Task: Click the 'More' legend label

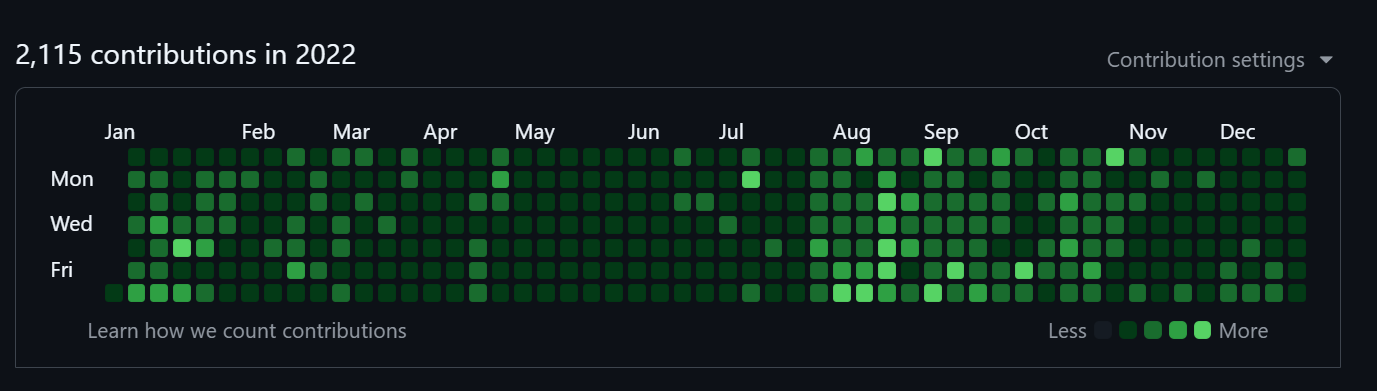Action: (1243, 330)
